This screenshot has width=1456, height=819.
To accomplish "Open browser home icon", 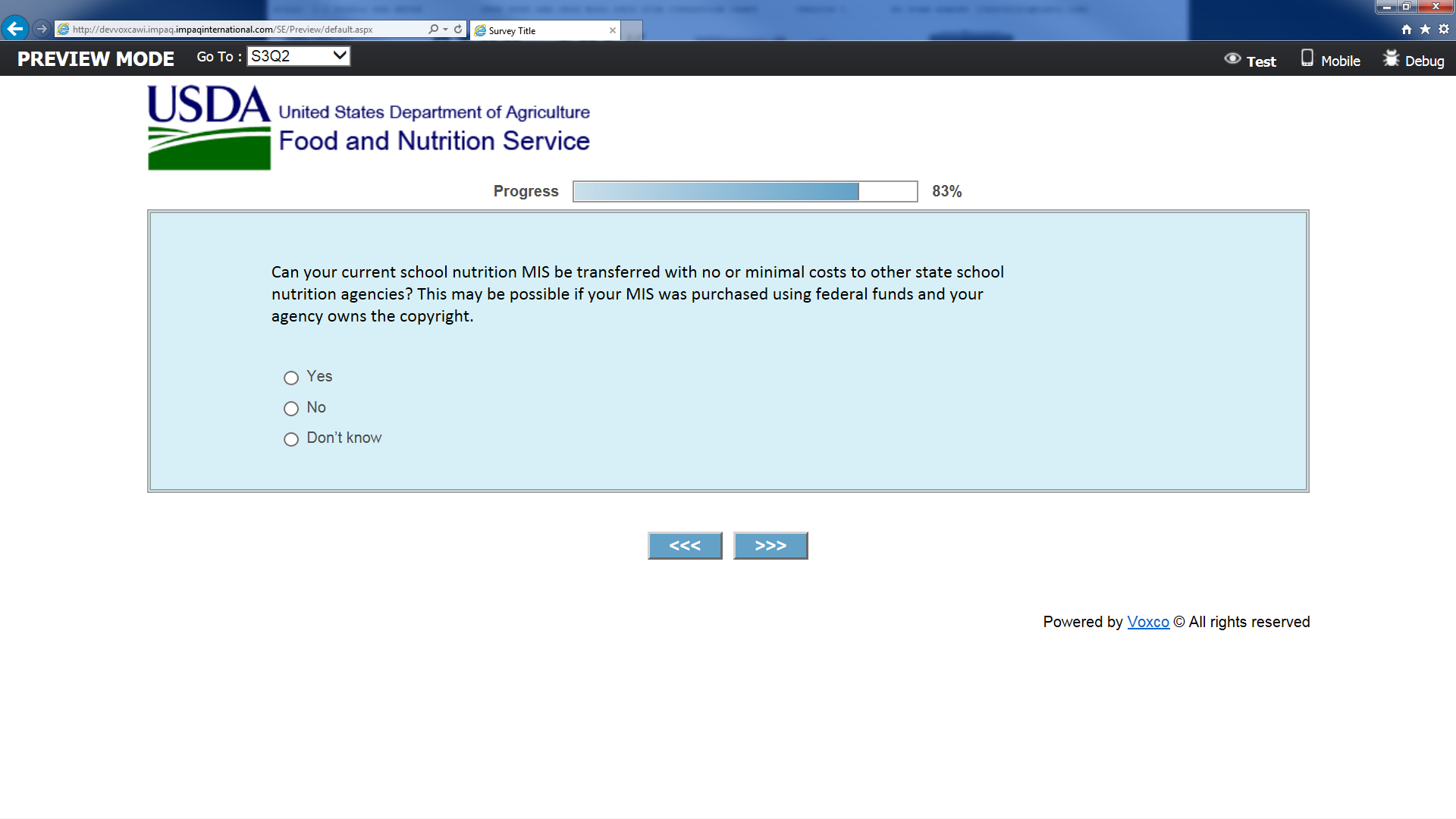I will [x=1407, y=29].
